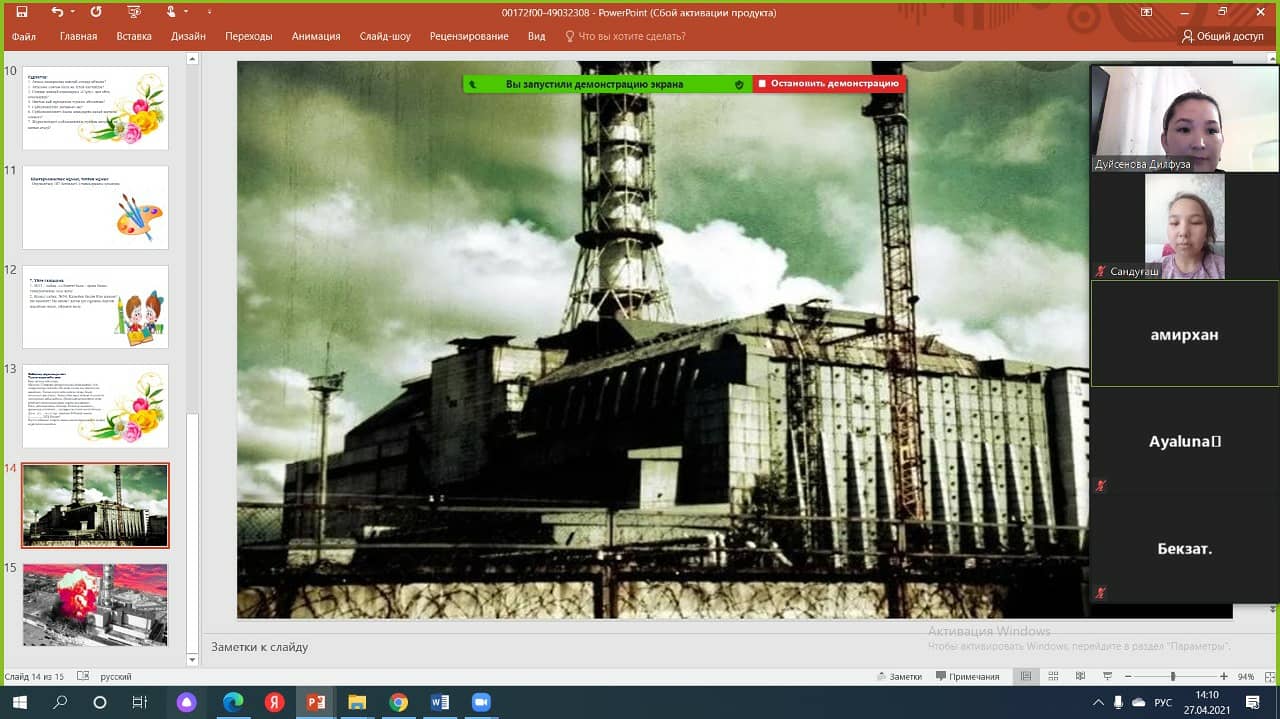This screenshot has width=1280, height=719.
Task: Open Reading view from status bar
Action: point(1080,677)
